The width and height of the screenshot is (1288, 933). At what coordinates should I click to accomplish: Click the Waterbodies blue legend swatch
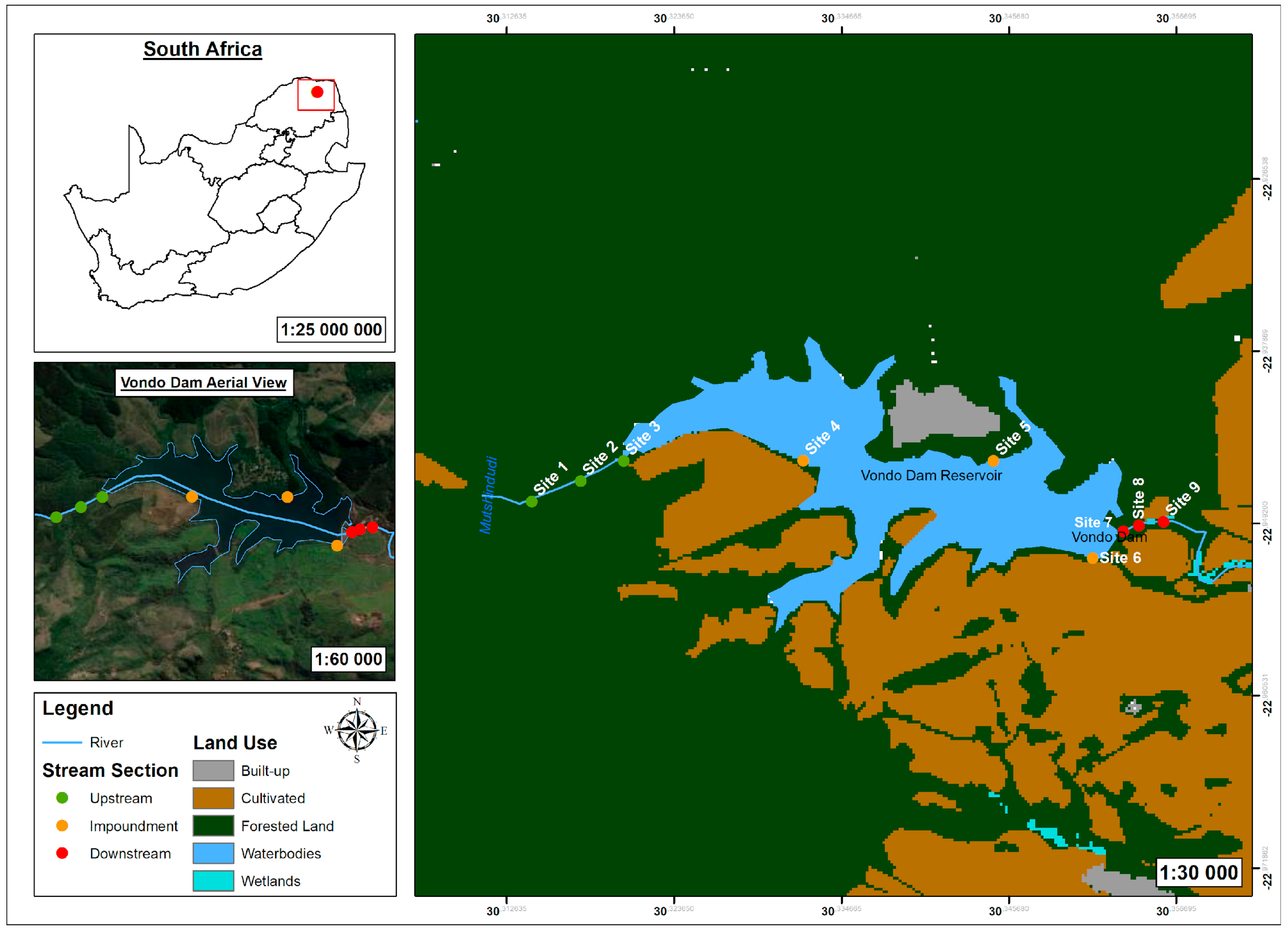213,853
